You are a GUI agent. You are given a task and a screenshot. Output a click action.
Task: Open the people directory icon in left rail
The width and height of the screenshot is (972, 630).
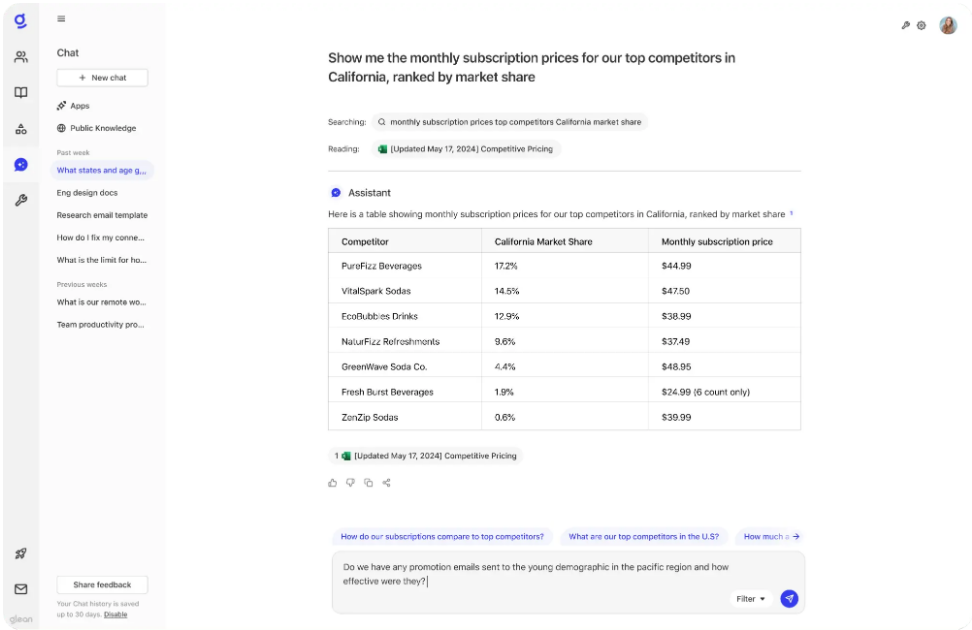click(20, 57)
